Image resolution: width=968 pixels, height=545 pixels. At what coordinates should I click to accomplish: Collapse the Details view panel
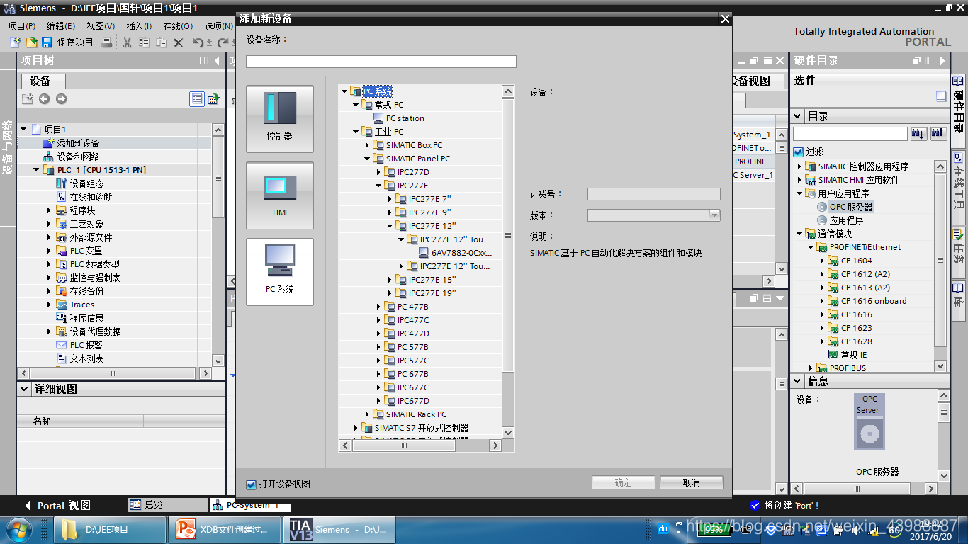[x=24, y=389]
